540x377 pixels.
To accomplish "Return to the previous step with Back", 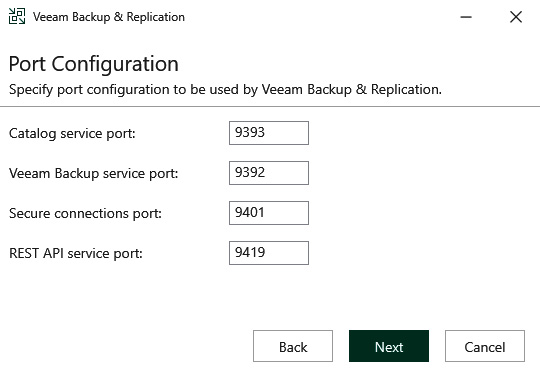I will click(x=293, y=346).
